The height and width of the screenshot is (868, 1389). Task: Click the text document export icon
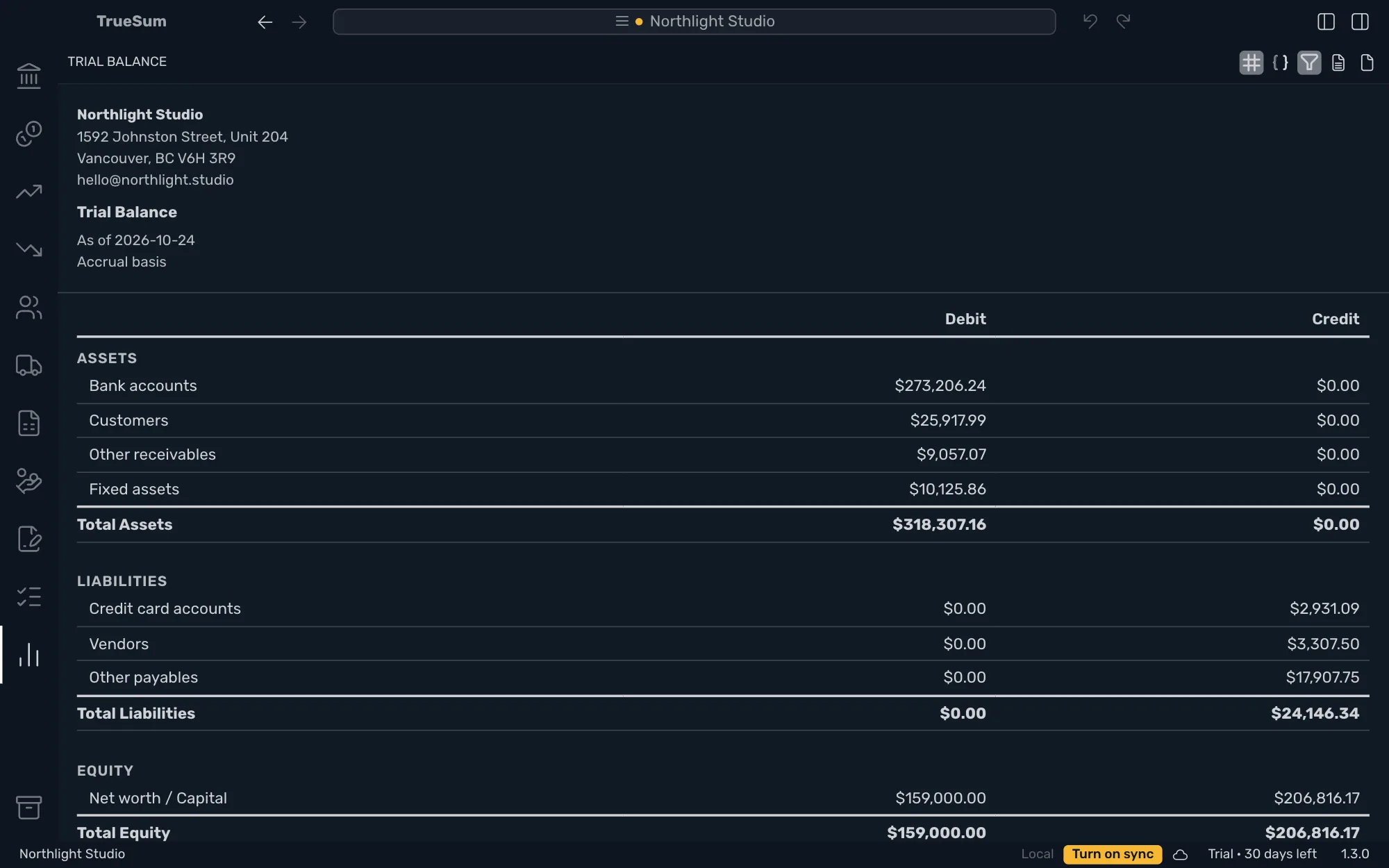click(x=1338, y=62)
